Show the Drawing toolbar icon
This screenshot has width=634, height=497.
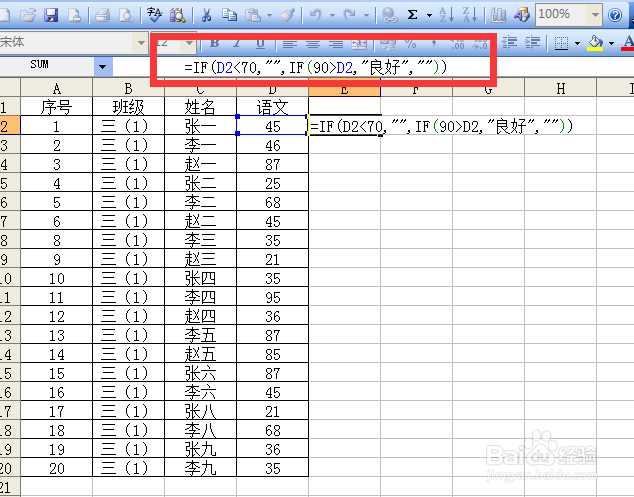click(522, 15)
